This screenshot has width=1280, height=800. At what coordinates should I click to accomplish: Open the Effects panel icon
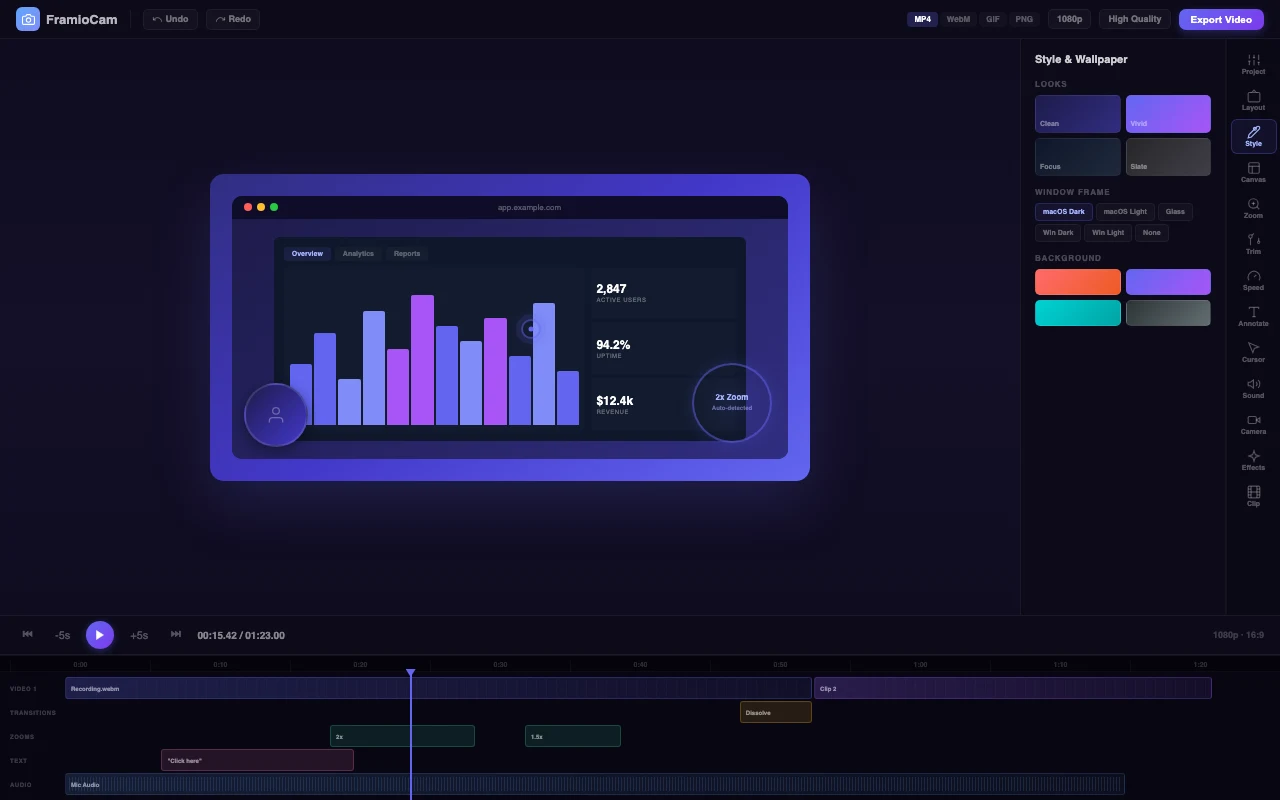[x=1253, y=461]
